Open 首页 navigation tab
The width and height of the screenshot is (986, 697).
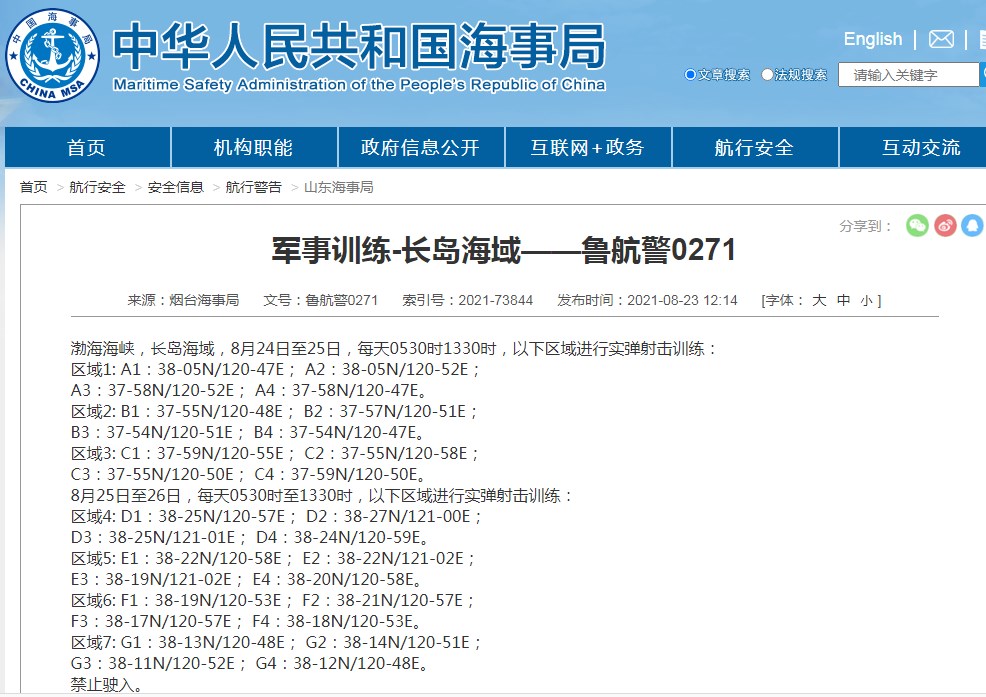[87, 147]
